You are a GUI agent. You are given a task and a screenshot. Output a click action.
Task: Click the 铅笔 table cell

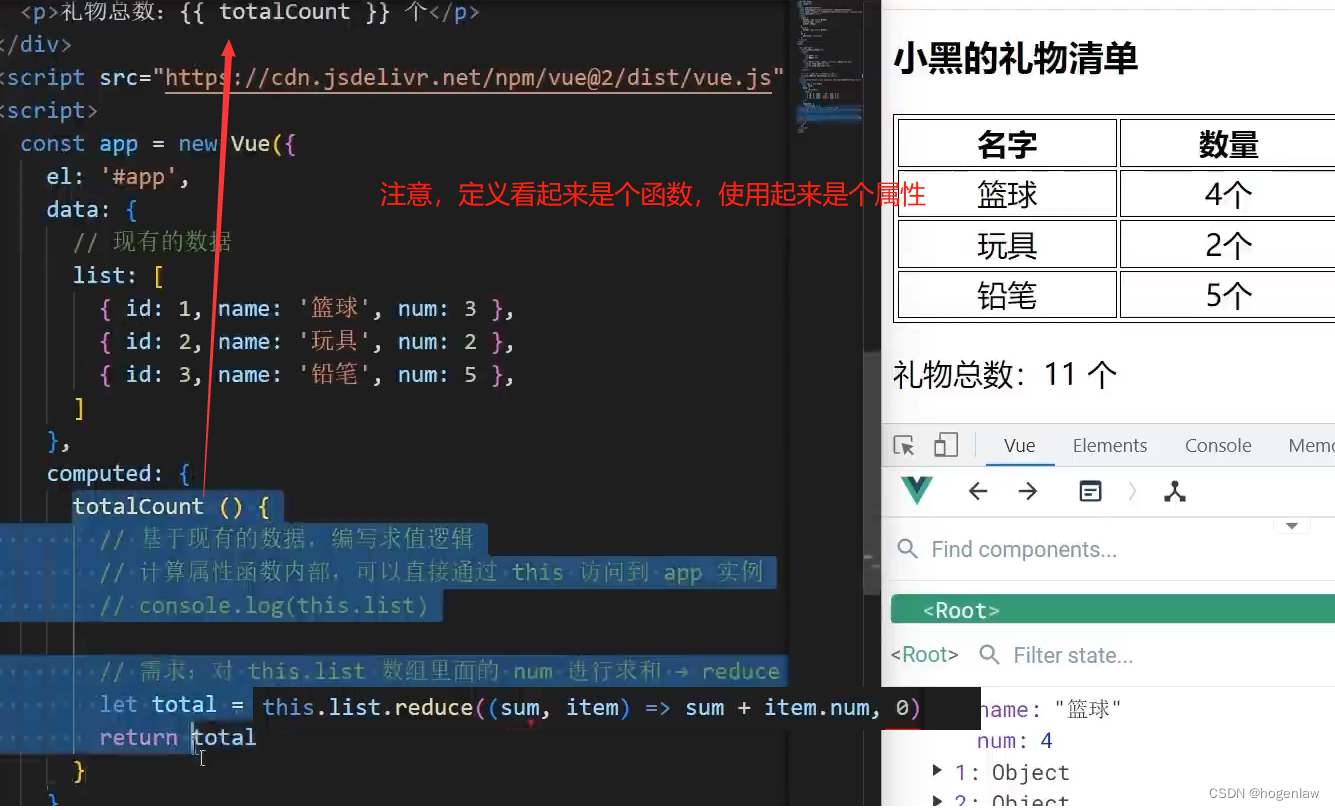pos(1007,295)
